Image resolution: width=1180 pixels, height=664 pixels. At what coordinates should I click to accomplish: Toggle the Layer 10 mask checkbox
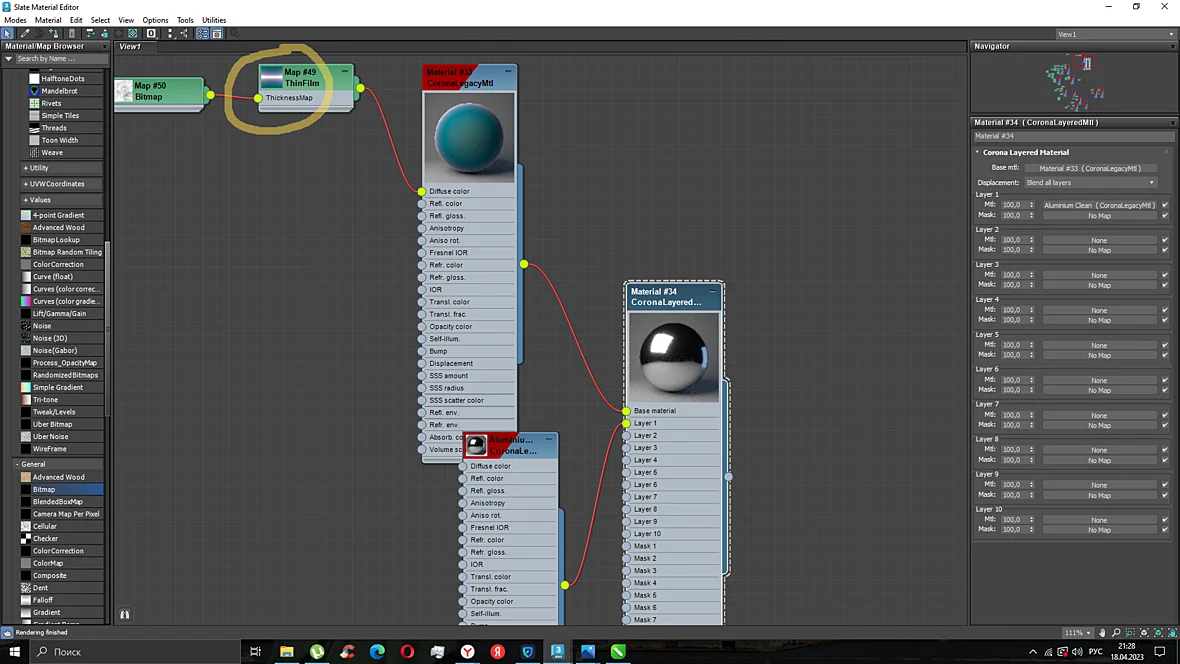1165,530
